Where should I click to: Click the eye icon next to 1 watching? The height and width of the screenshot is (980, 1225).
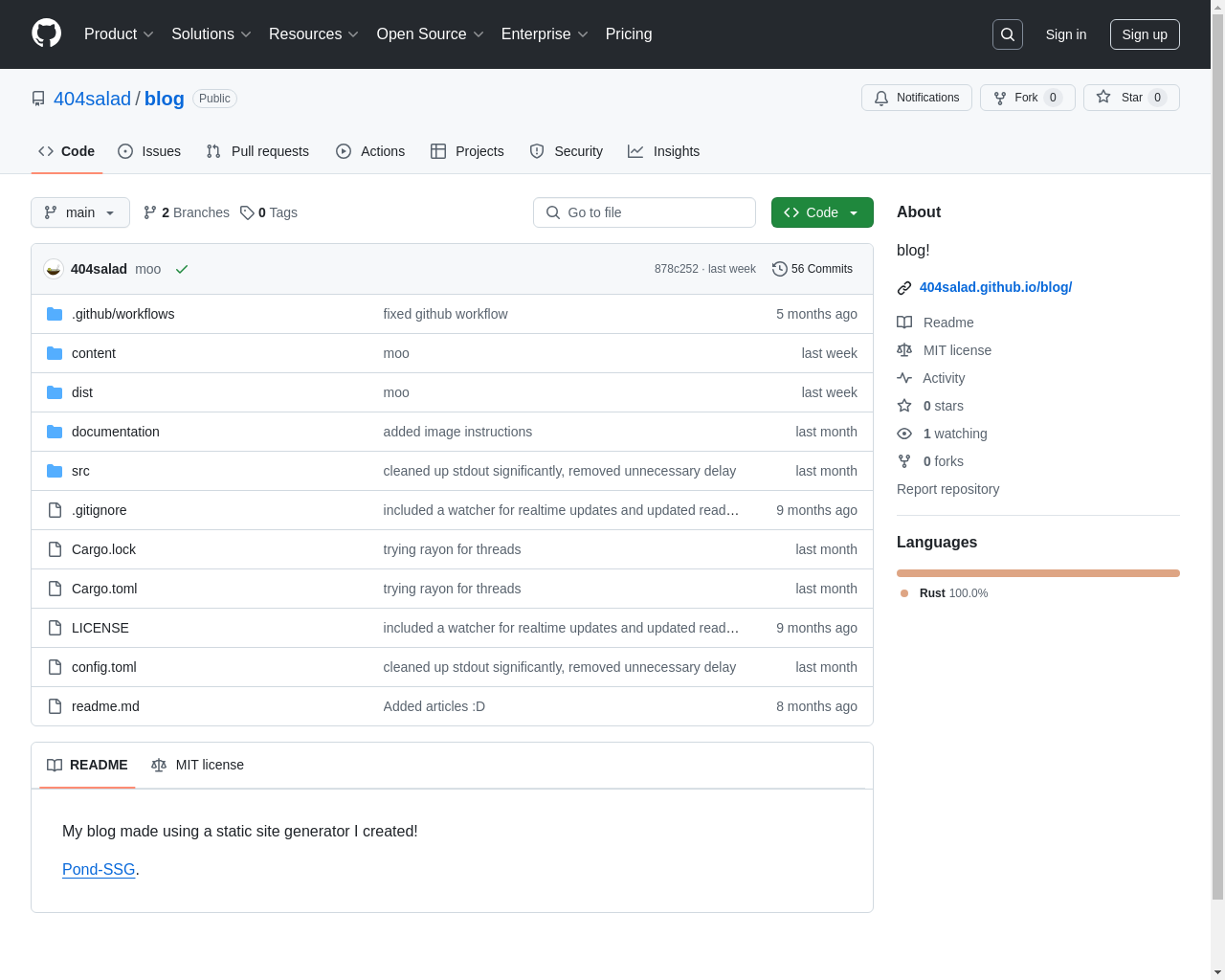(x=904, y=434)
